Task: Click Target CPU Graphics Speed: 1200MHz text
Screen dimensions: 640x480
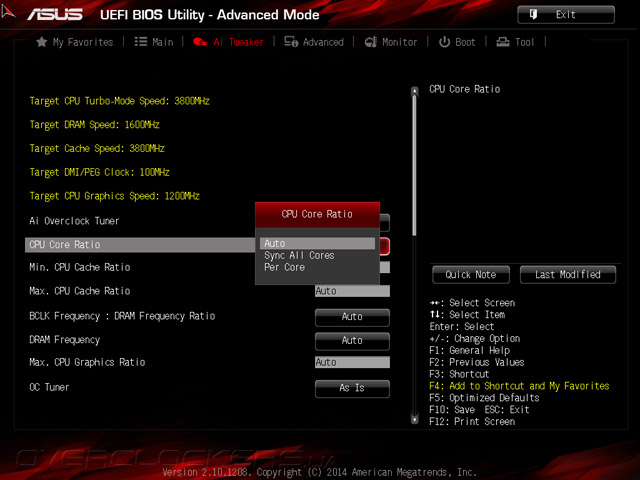Action: pos(114,196)
